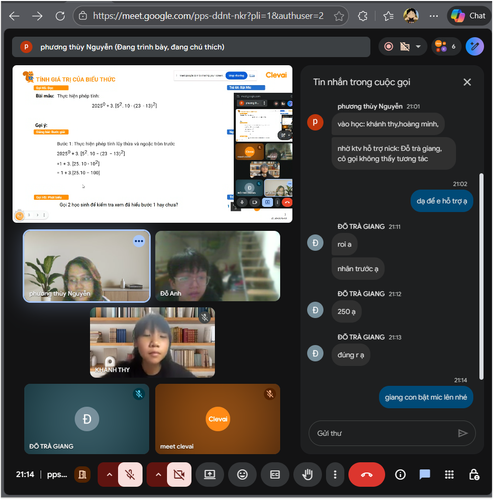Screen dimensions: 493x500
Task: Open the favorites list icon
Action: [388, 16]
